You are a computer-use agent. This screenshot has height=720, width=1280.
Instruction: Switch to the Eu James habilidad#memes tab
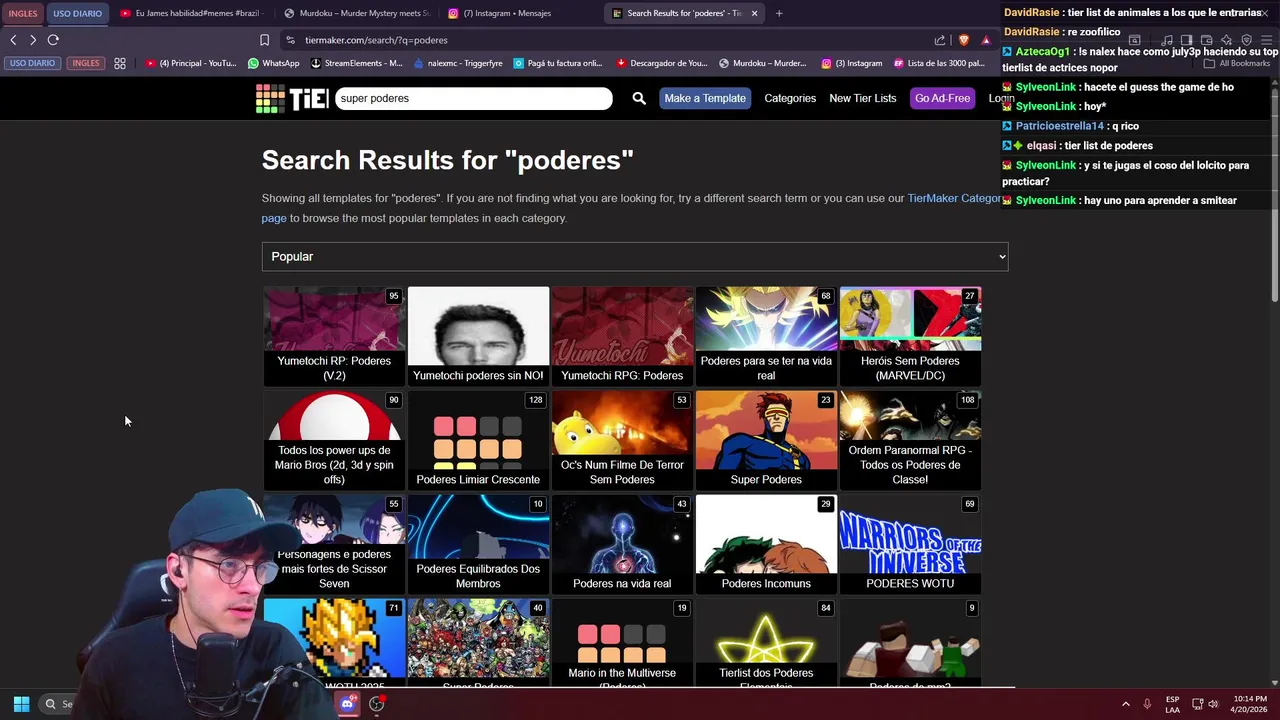click(190, 13)
